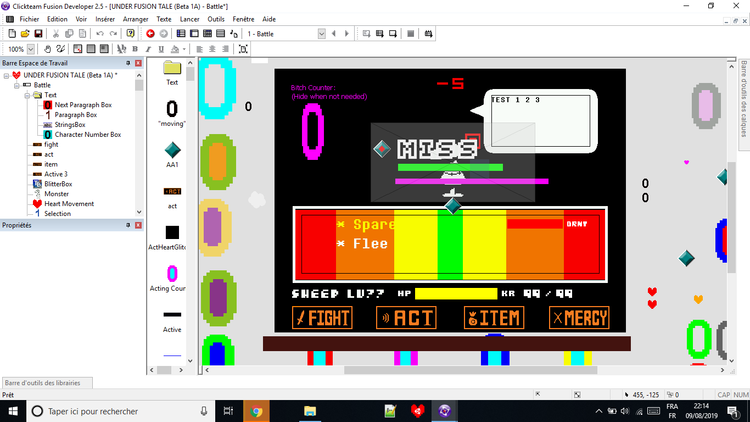Click the Build and run binoculars-like icon
The height and width of the screenshot is (422, 750).
pyautogui.click(x=429, y=33)
